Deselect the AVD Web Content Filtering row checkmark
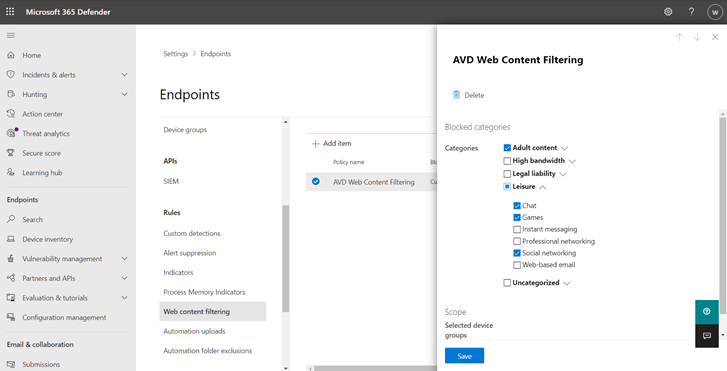The width and height of the screenshot is (727, 371). point(316,181)
